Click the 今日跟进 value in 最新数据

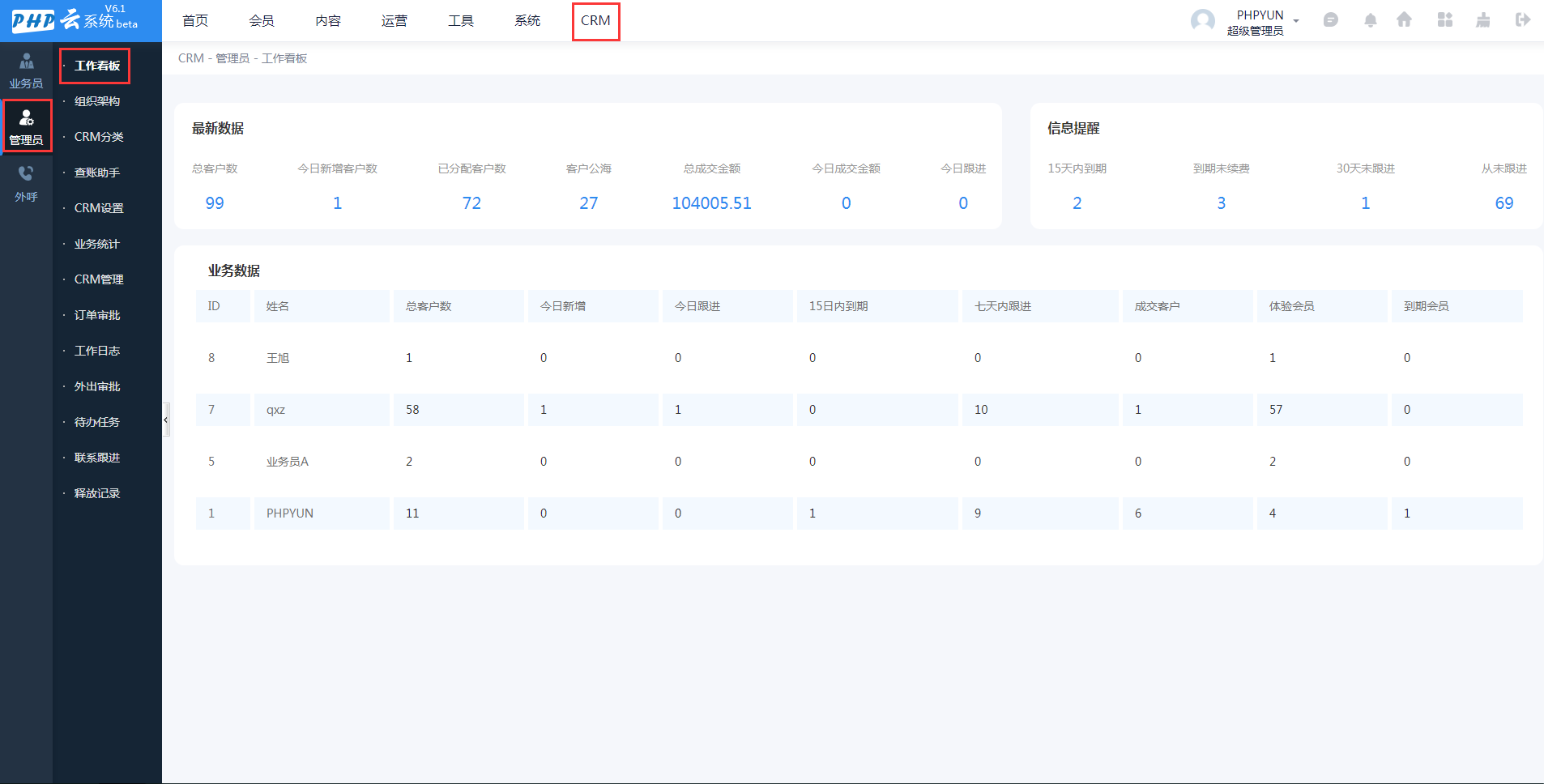click(963, 203)
